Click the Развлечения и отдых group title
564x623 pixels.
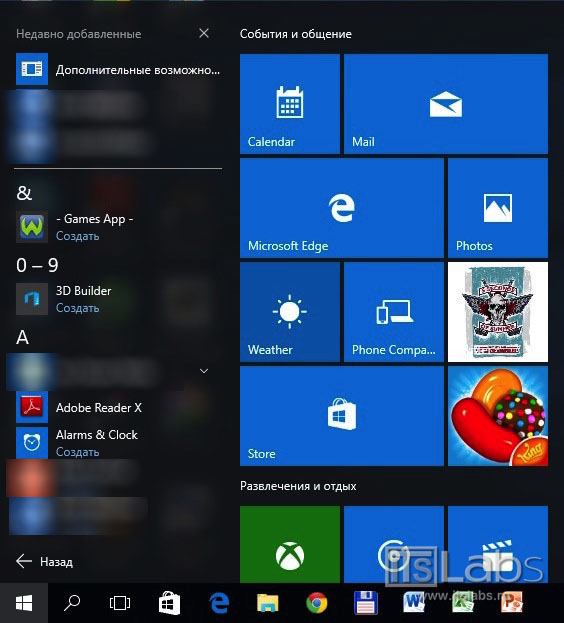[298, 486]
